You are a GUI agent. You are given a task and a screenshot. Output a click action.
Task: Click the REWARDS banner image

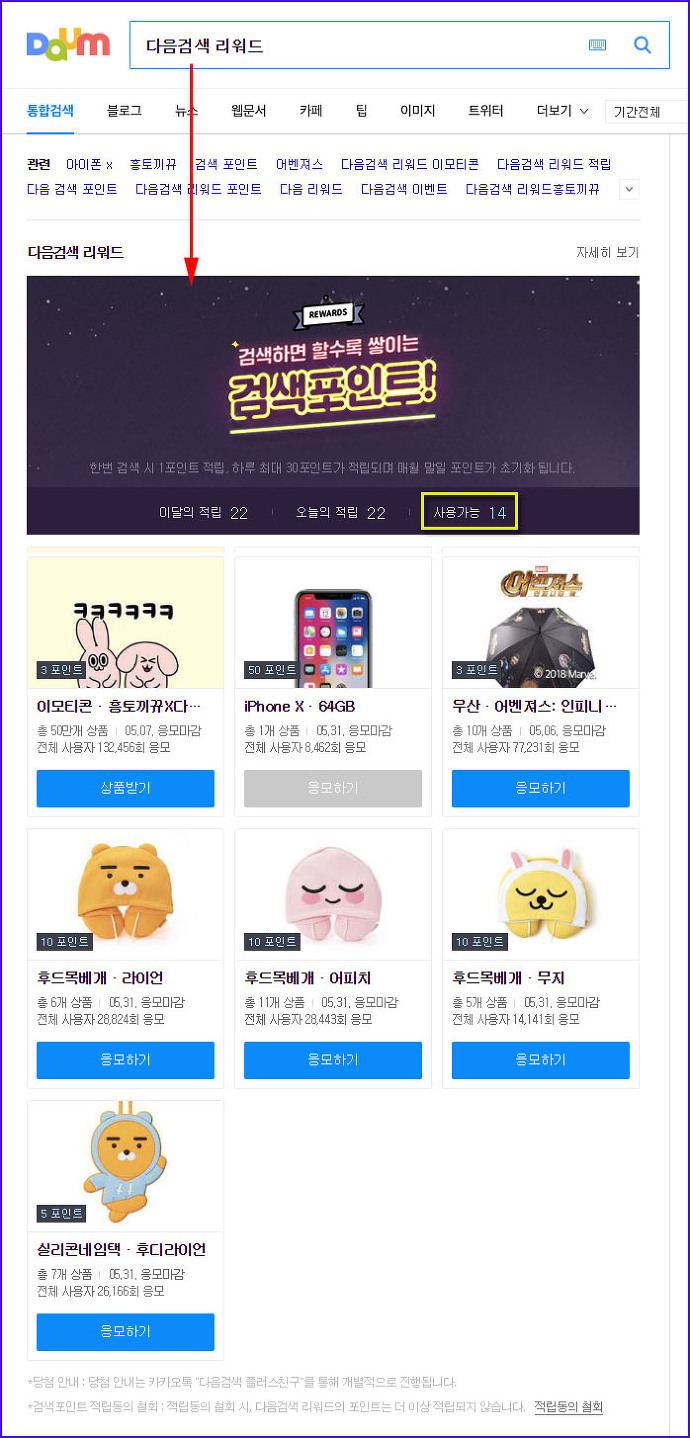point(333,382)
